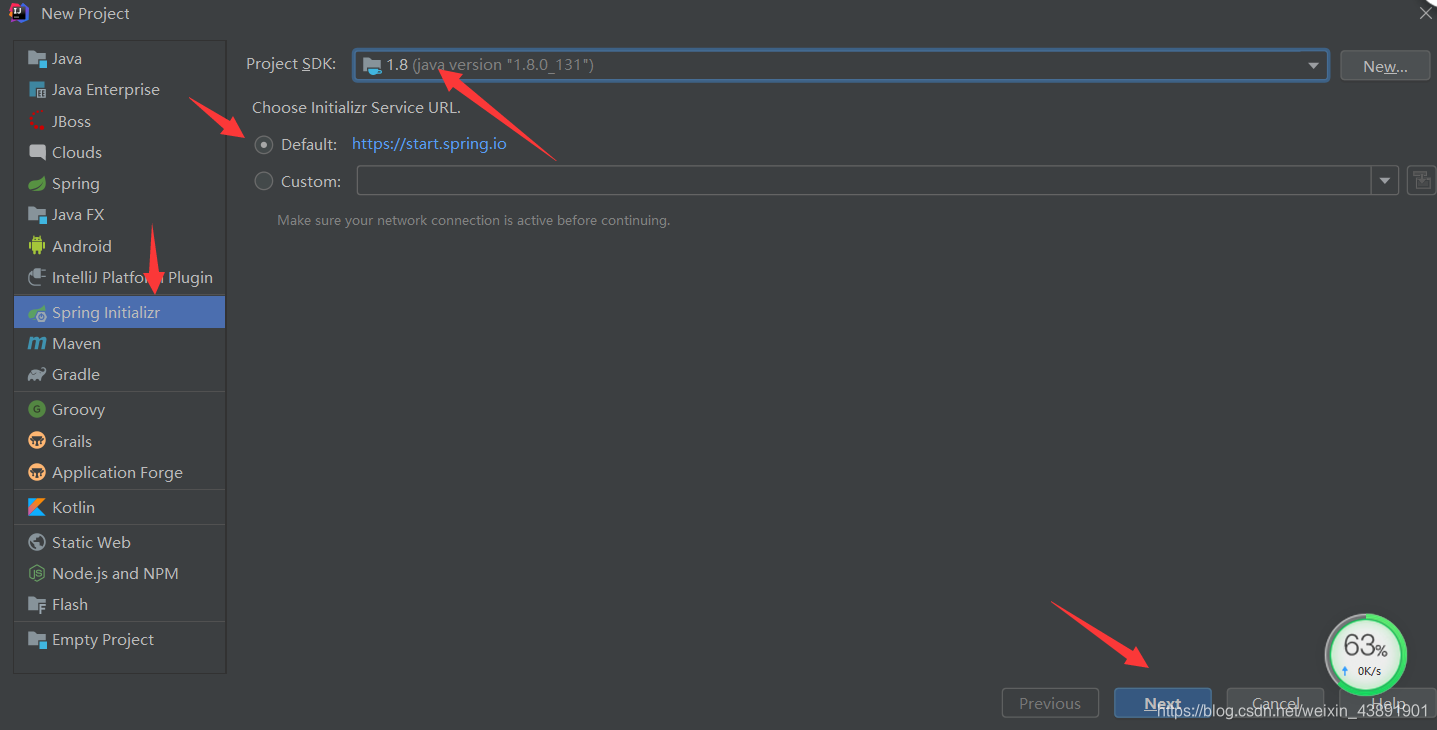Click the Grails icon
The height and width of the screenshot is (730, 1437).
(37, 441)
